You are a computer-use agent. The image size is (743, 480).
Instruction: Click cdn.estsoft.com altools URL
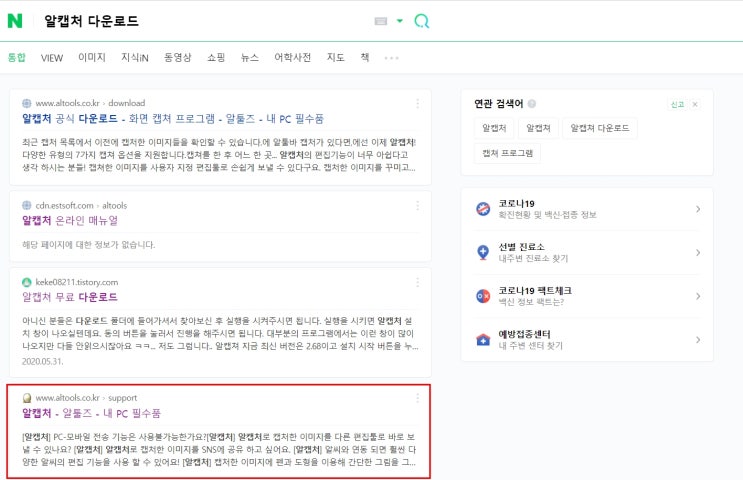81,205
